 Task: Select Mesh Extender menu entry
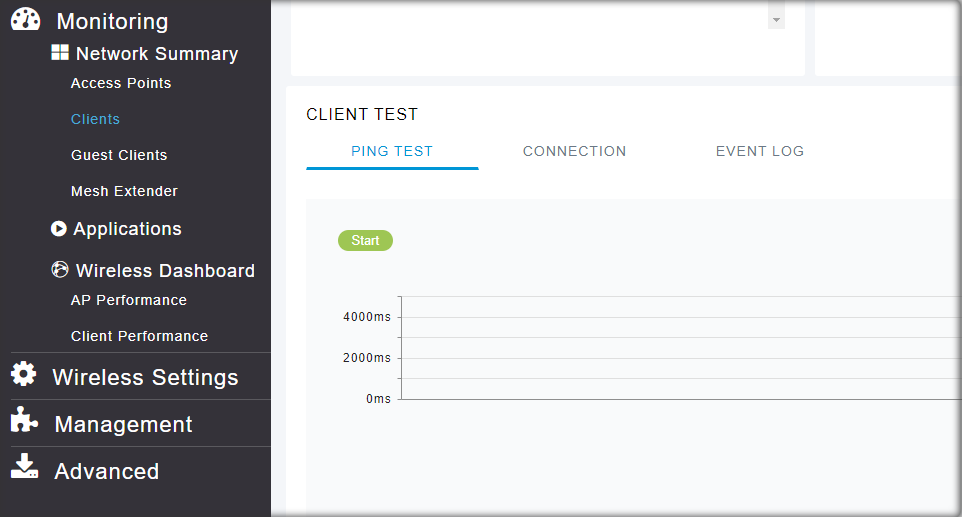click(124, 191)
